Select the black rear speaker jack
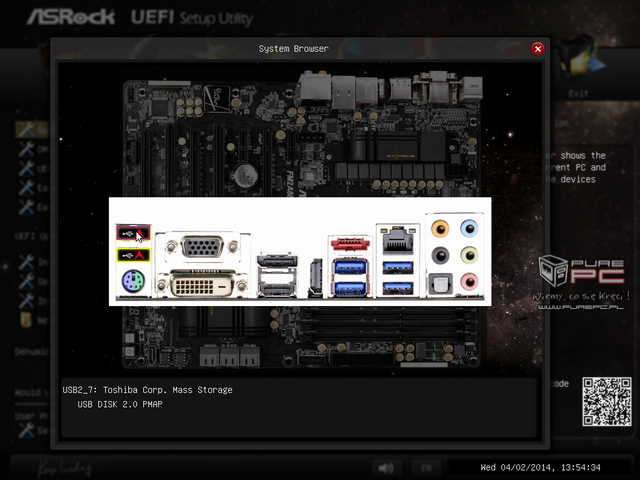640x480 pixels. [x=440, y=256]
